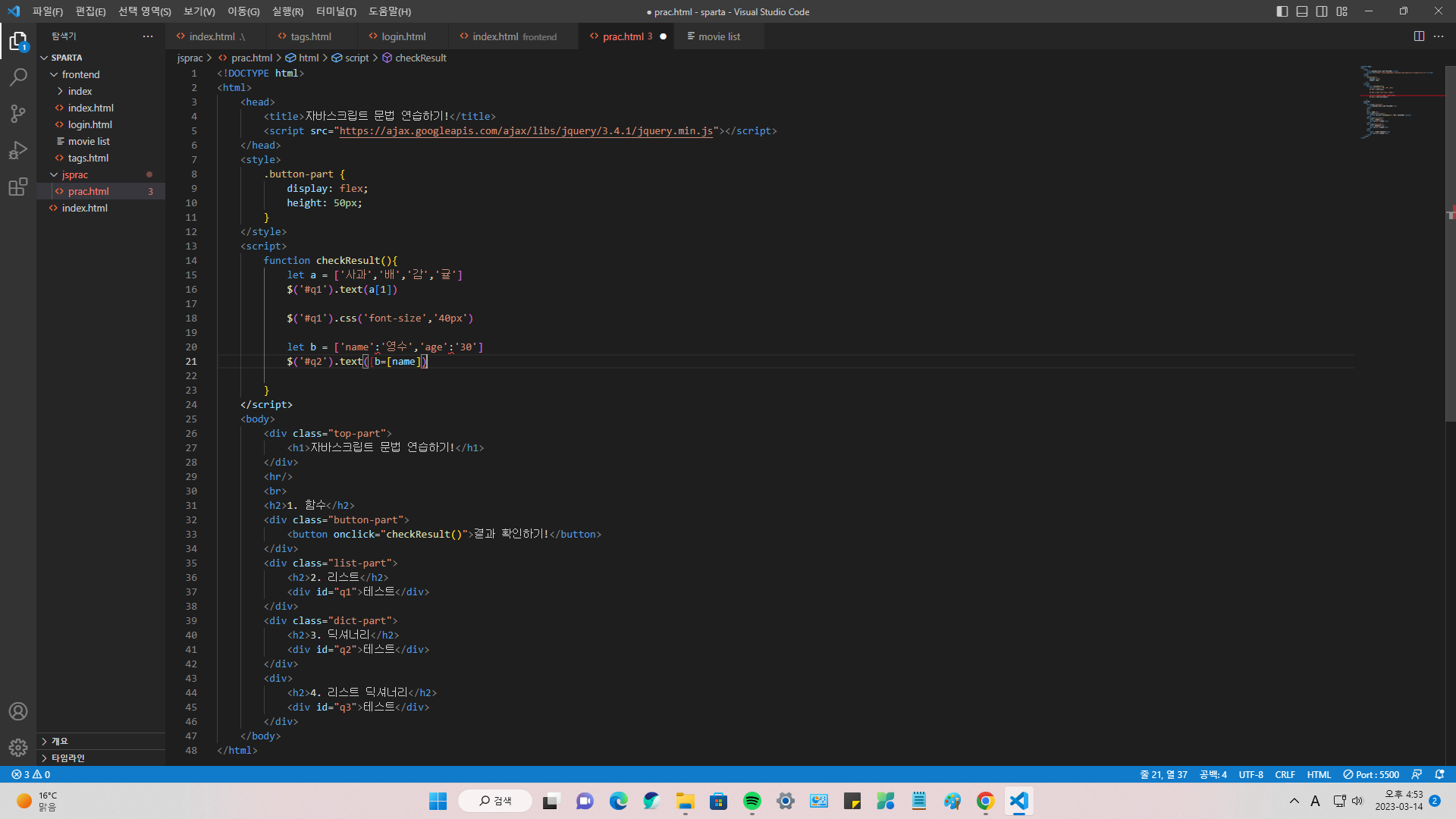Open prac.html in the explorer tree
This screenshot has height=819, width=1456.
click(x=101, y=191)
